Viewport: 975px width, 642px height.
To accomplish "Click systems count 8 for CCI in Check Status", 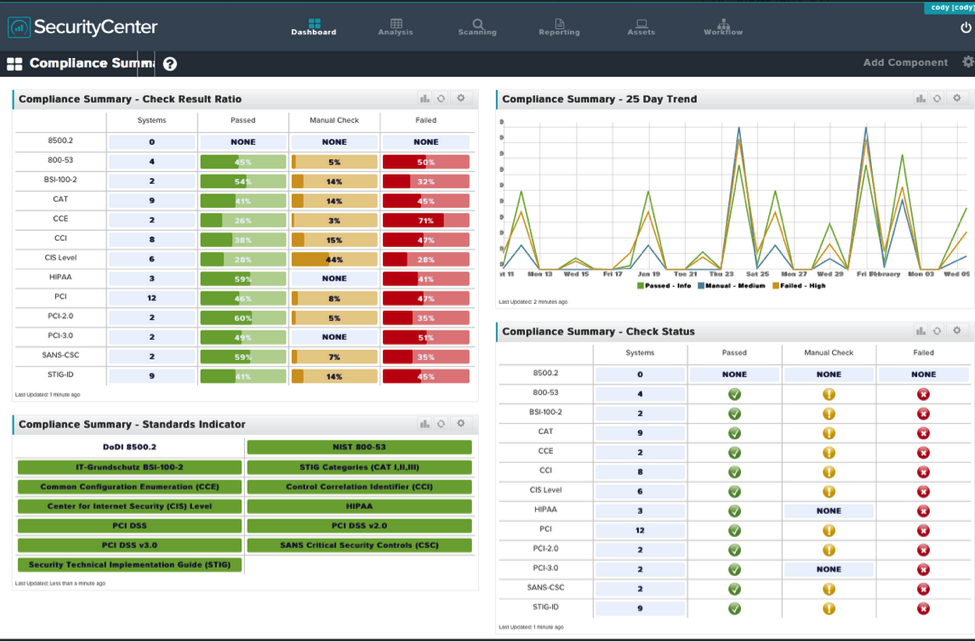I will click(x=640, y=472).
